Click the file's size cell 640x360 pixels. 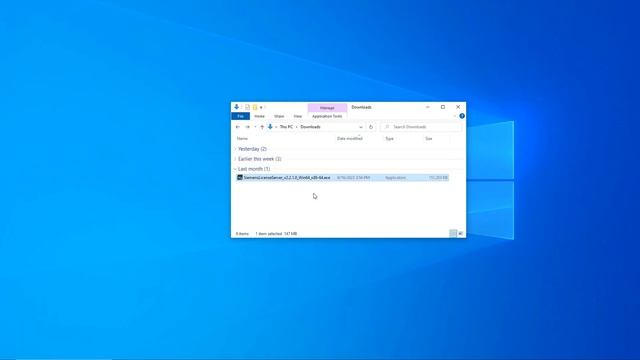[438, 178]
